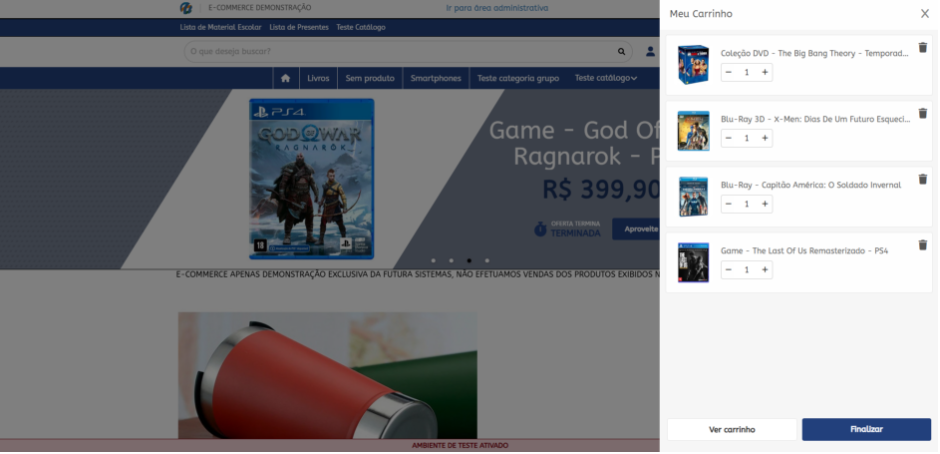
Task: Select Coleção DVD Big Bang Theory title
Action: (x=815, y=53)
